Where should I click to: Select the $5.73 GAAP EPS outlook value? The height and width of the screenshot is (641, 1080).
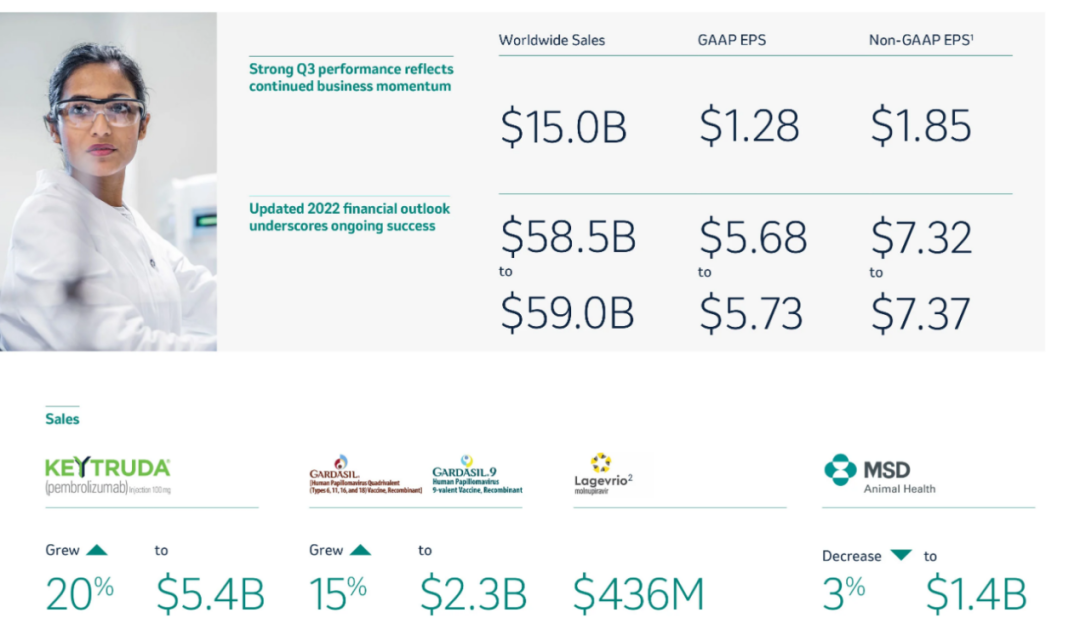[751, 313]
